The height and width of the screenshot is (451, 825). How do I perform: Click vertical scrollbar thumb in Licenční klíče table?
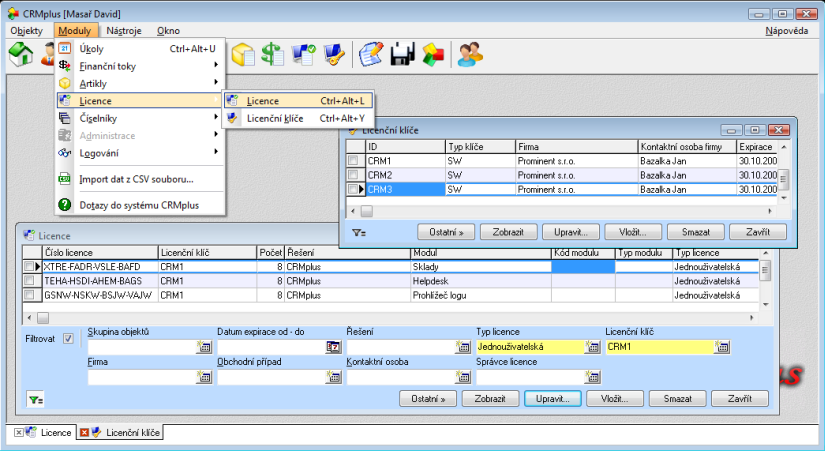point(783,178)
